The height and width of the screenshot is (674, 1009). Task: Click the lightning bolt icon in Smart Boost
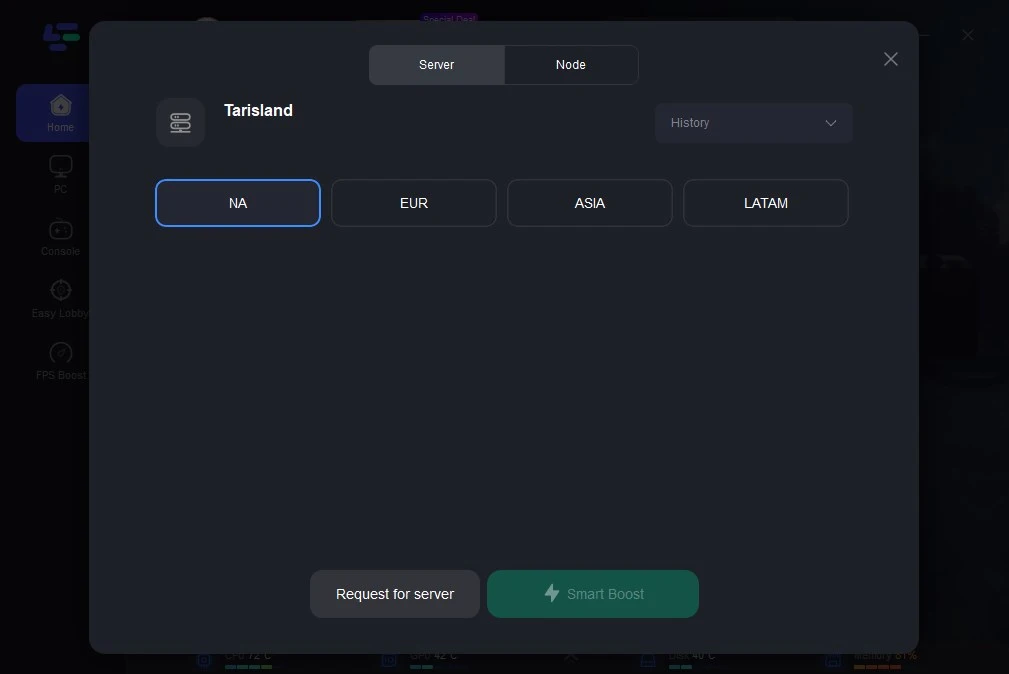551,593
